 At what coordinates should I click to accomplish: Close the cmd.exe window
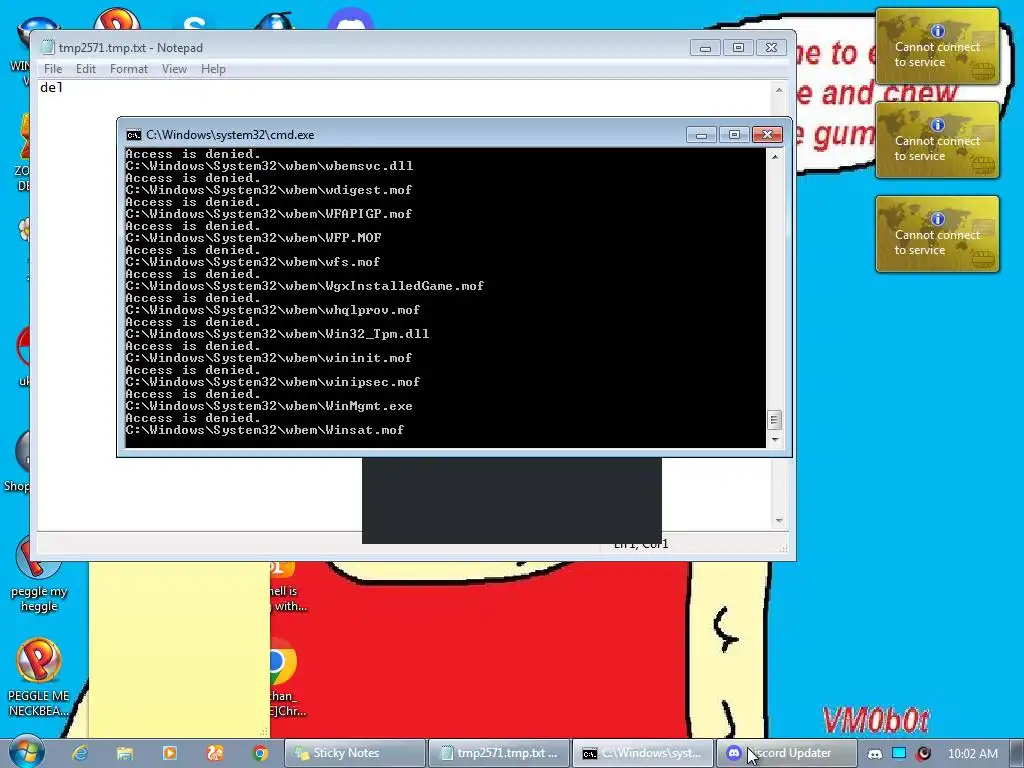pyautogui.click(x=767, y=135)
